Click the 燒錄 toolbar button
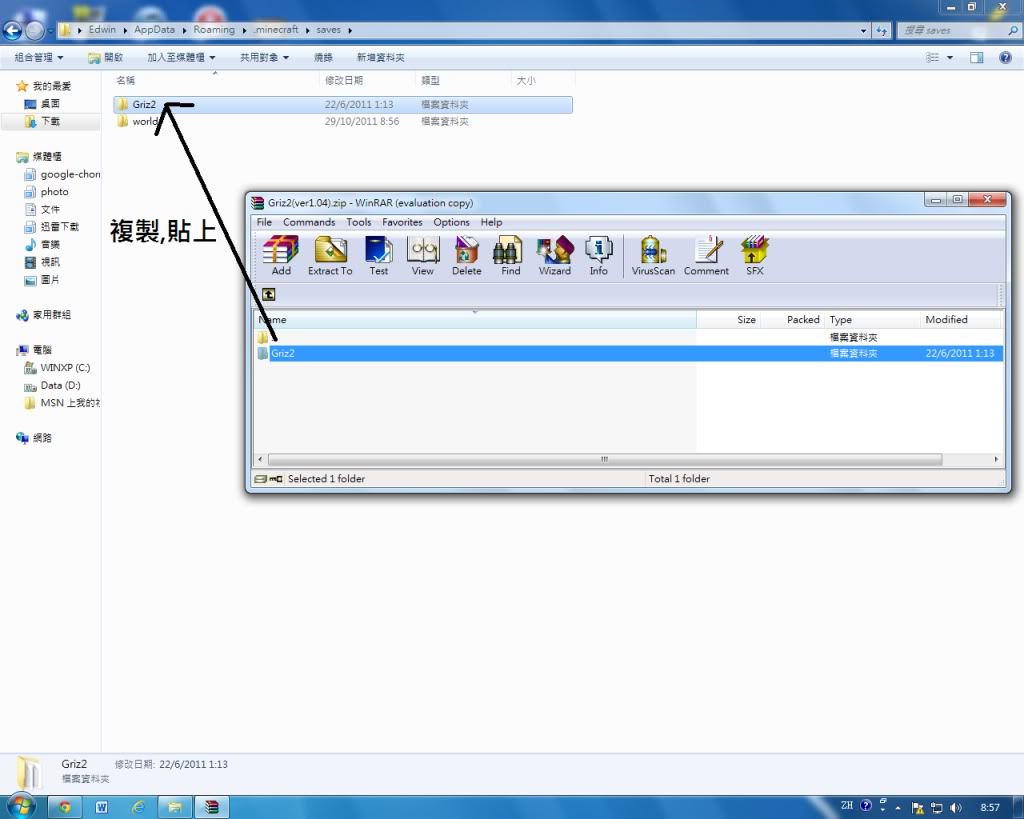 click(323, 57)
